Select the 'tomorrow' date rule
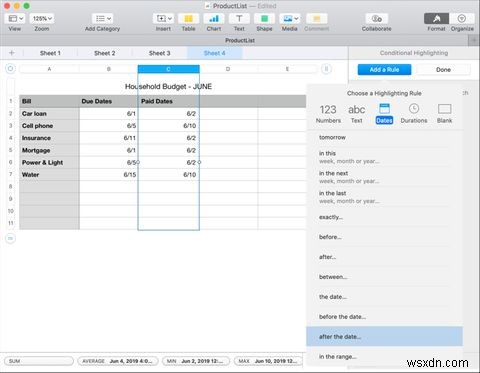The height and width of the screenshot is (373, 480). coord(385,137)
